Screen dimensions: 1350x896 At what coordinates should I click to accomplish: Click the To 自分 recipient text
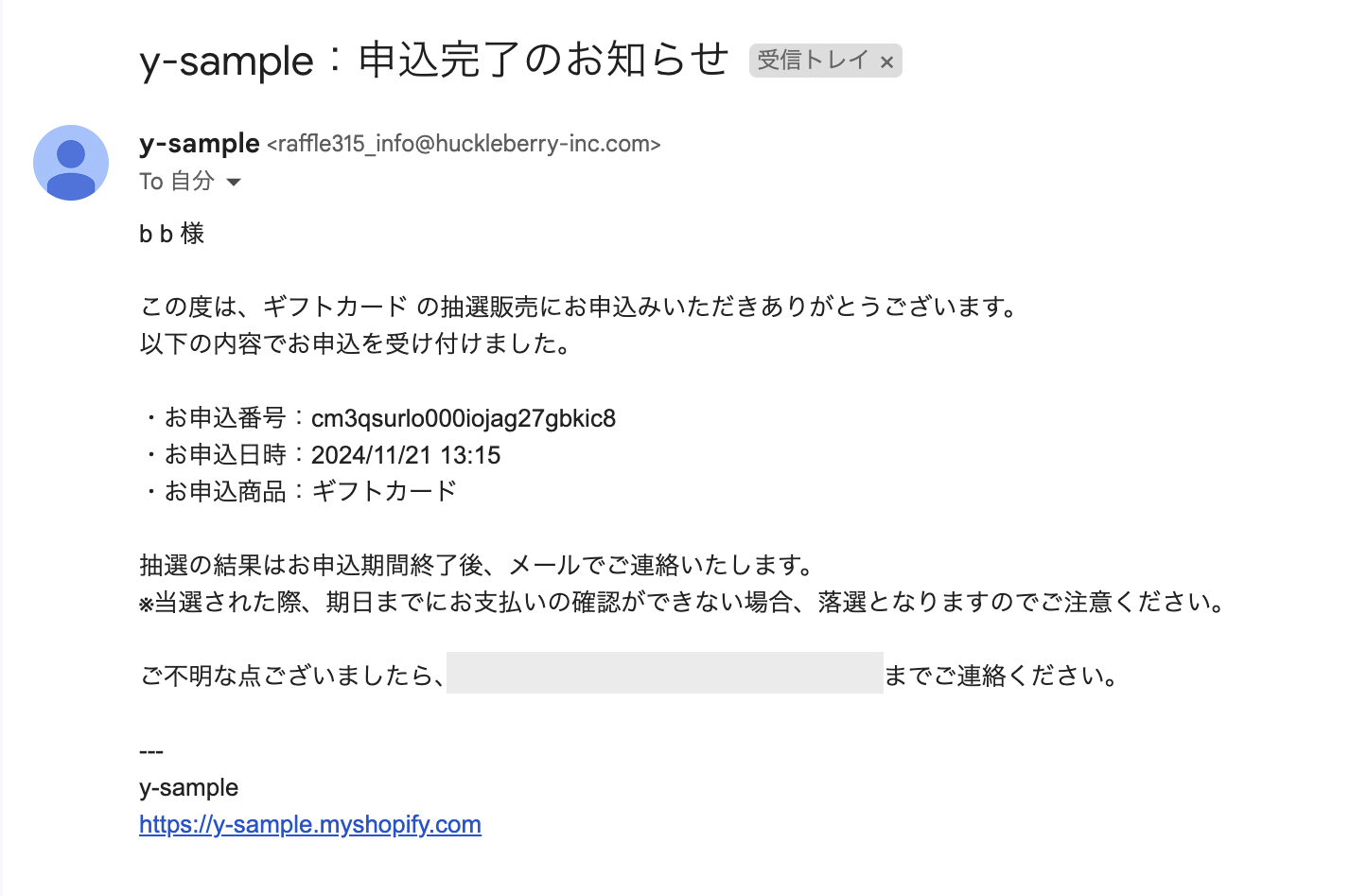click(177, 182)
